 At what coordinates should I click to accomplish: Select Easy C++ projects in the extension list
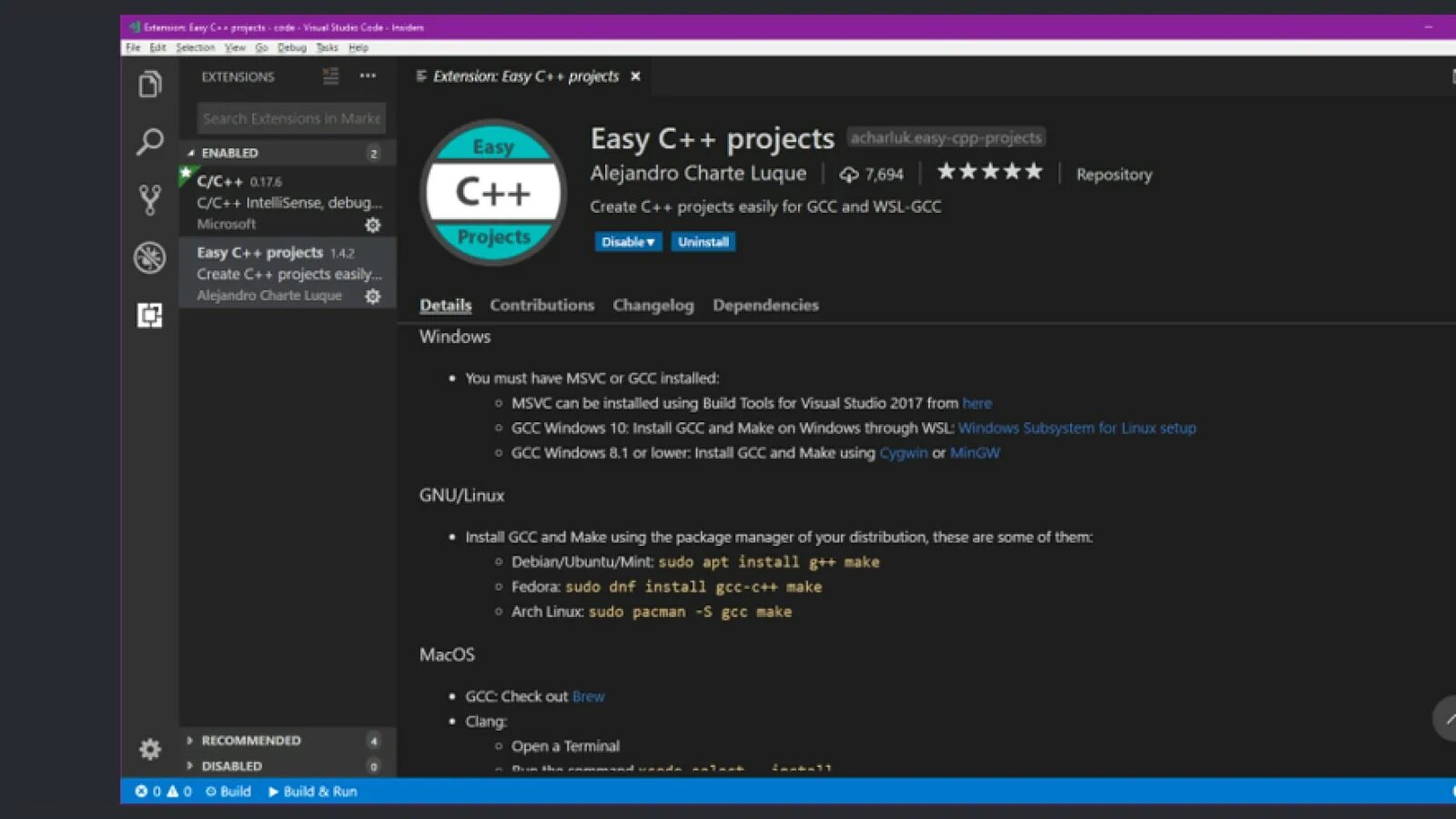(x=288, y=273)
